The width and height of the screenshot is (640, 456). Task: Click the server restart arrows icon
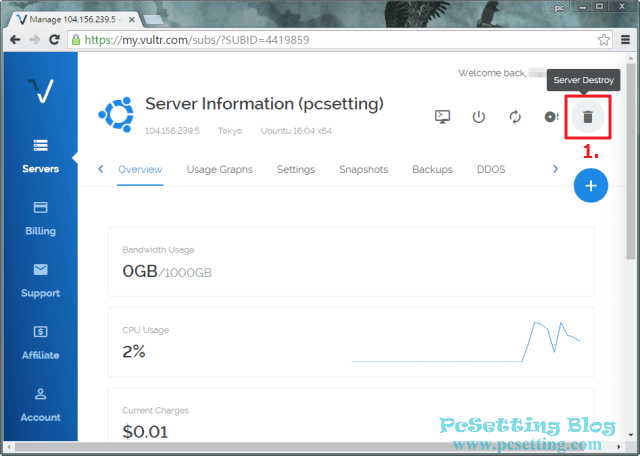515,117
